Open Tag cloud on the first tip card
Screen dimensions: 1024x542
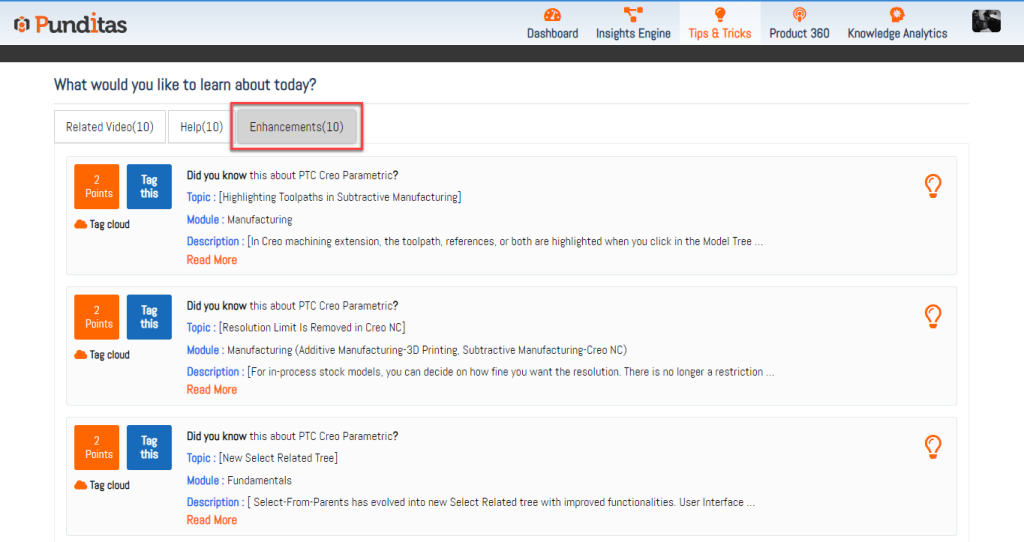[x=102, y=225]
